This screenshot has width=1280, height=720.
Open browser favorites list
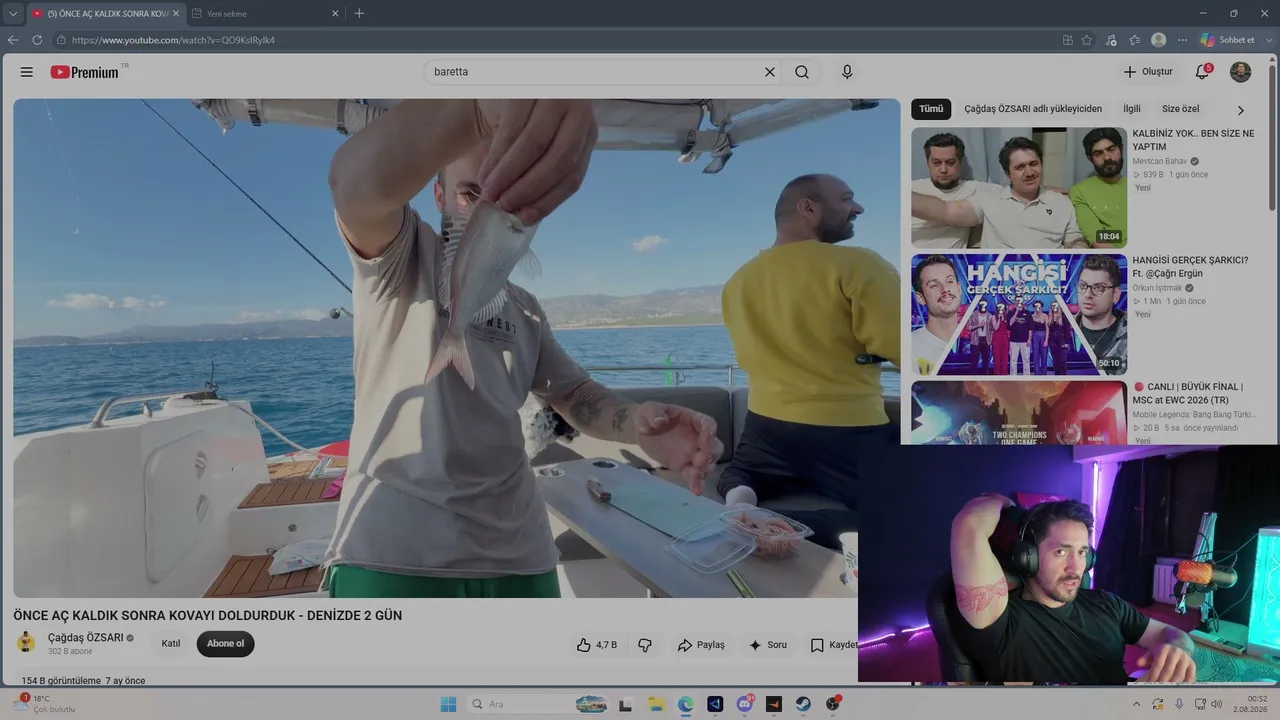[x=1134, y=40]
